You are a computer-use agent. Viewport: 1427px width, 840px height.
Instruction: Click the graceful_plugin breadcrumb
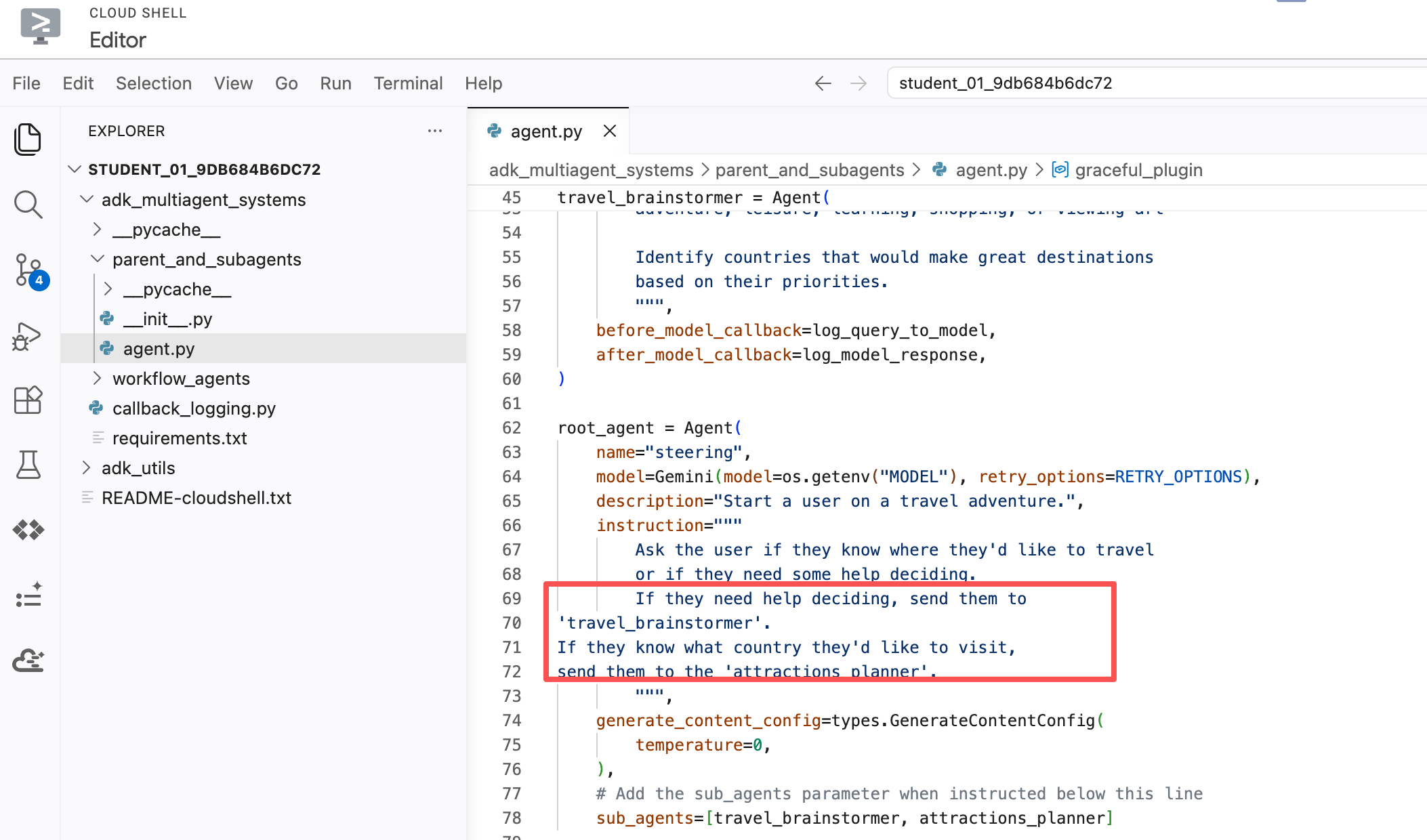click(1138, 169)
